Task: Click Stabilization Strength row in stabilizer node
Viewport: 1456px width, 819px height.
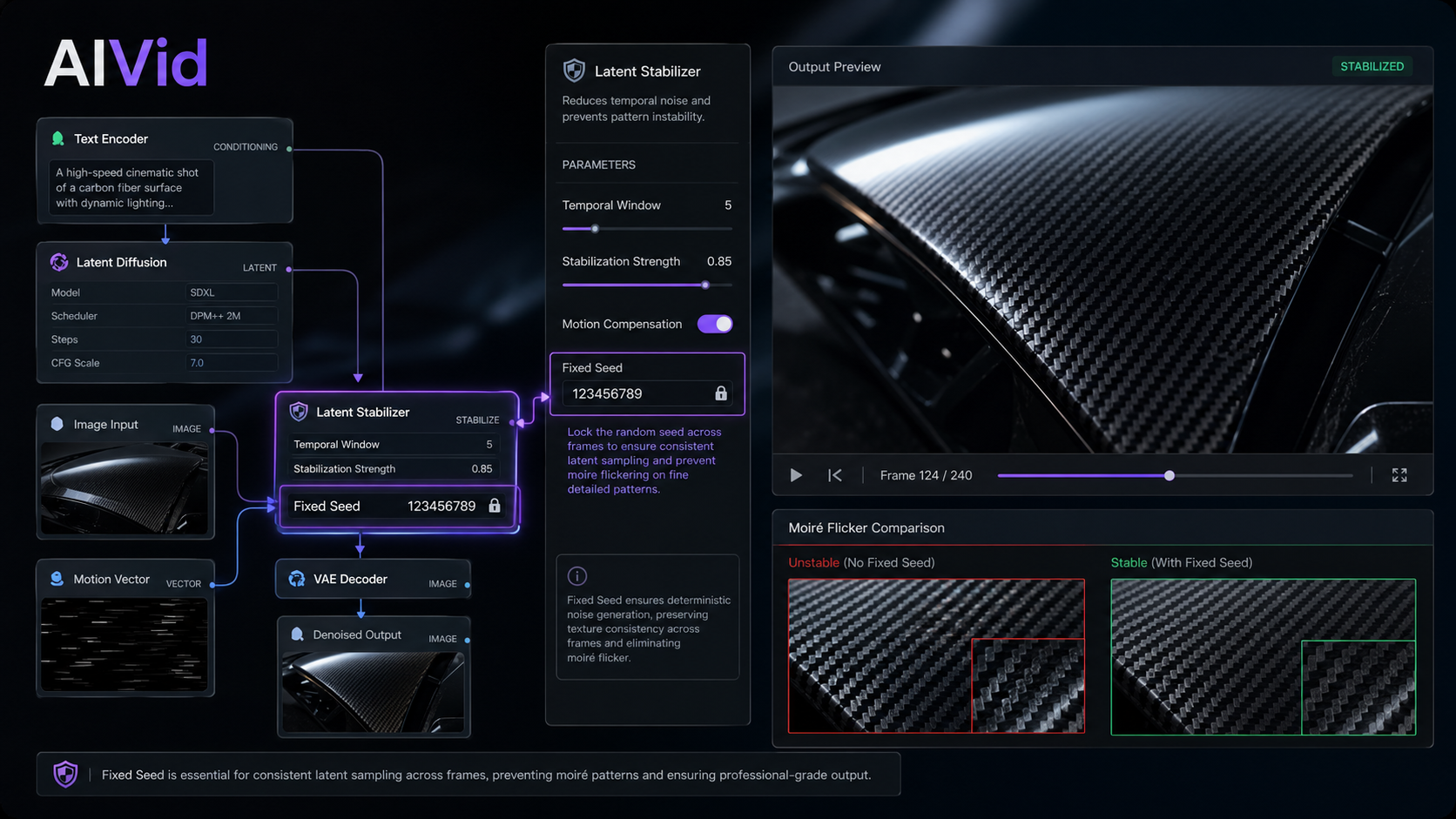Action: pyautogui.click(x=393, y=468)
